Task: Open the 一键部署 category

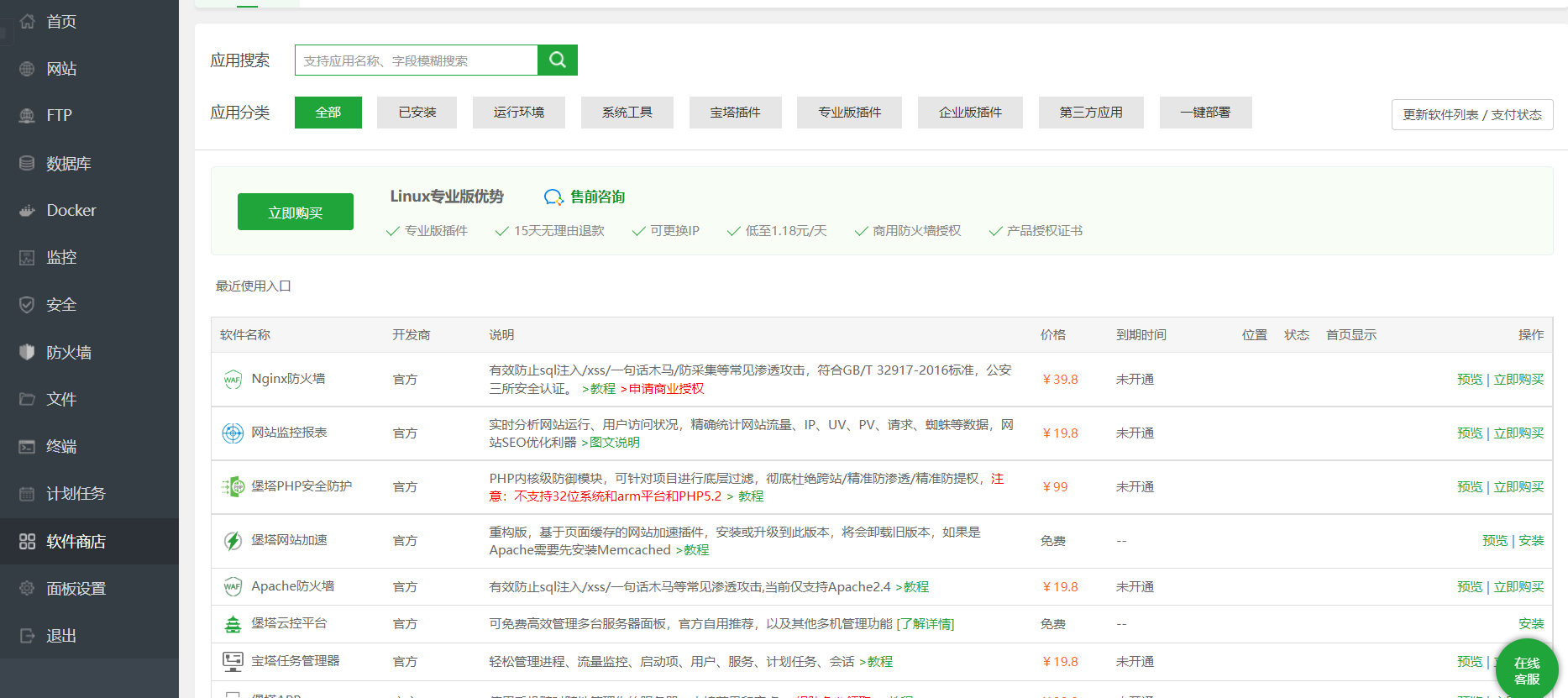Action: point(1206,113)
